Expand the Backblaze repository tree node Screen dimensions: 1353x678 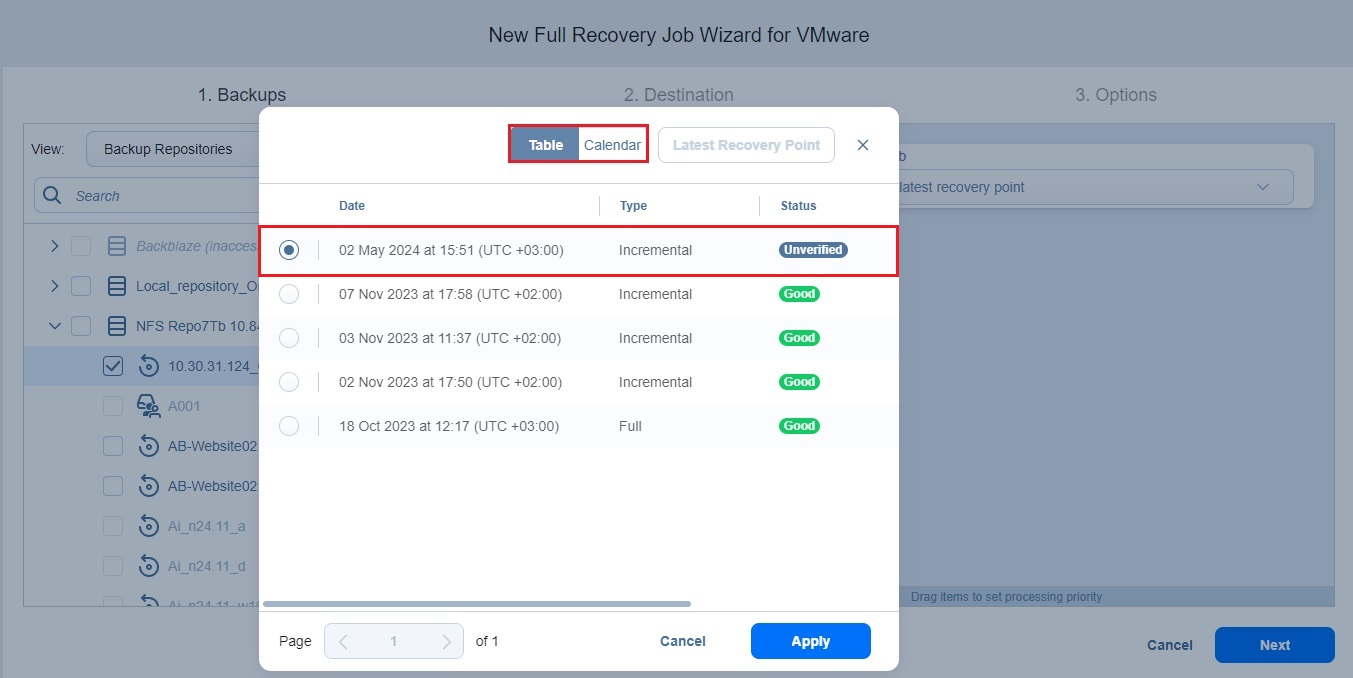(x=55, y=246)
